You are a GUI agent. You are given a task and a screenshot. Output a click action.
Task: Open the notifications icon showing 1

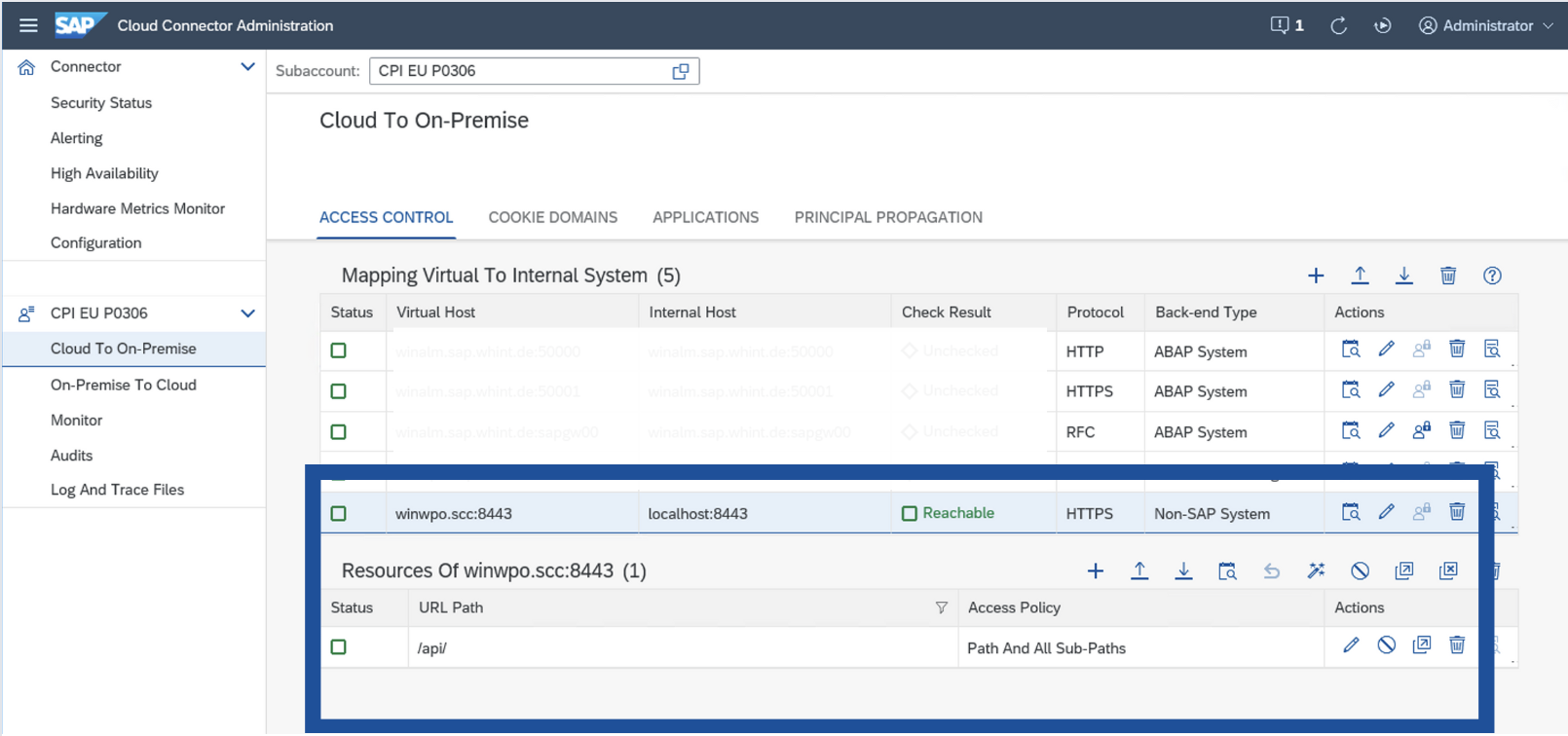click(1287, 25)
